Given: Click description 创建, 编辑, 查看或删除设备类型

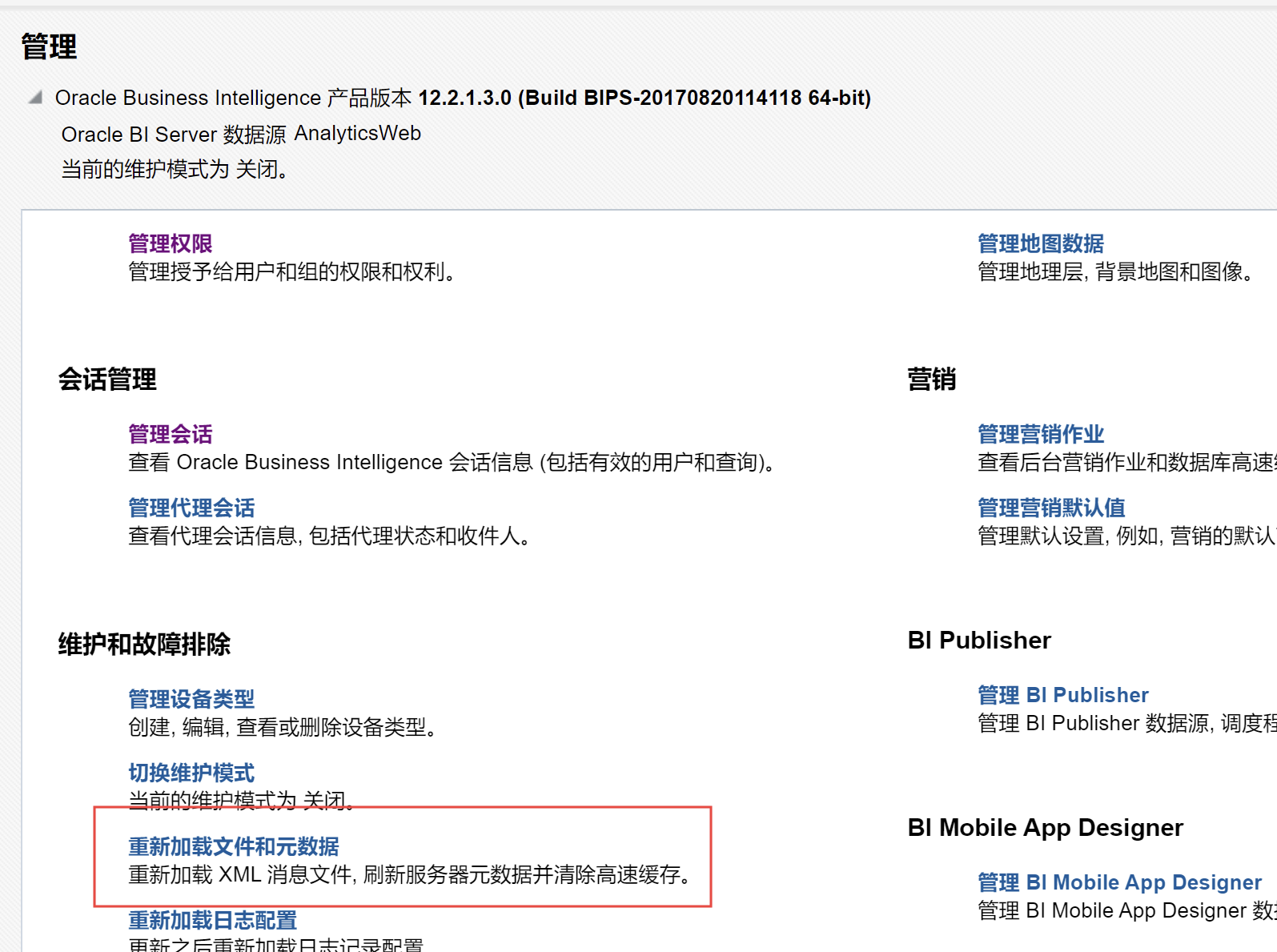Looking at the screenshot, I should point(283,728).
